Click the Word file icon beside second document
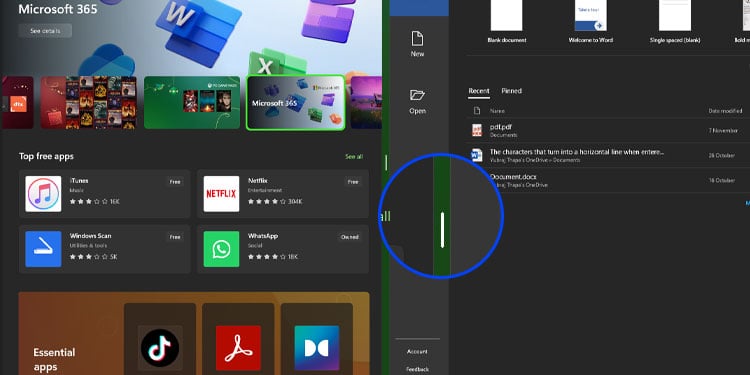 477,155
